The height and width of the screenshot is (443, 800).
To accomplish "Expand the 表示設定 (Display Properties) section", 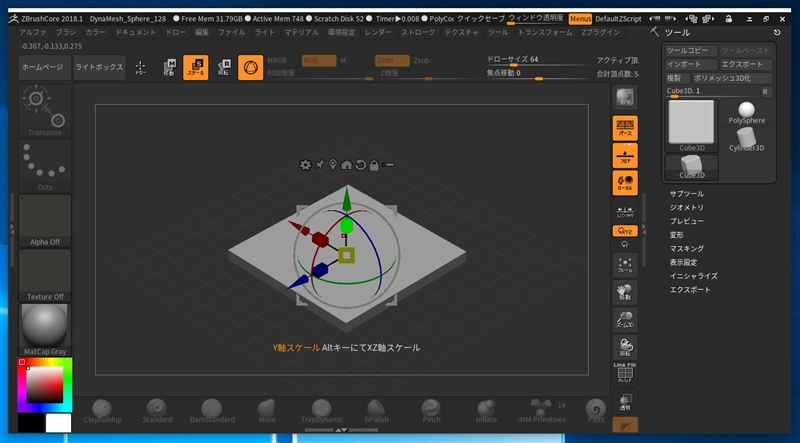I will point(683,262).
